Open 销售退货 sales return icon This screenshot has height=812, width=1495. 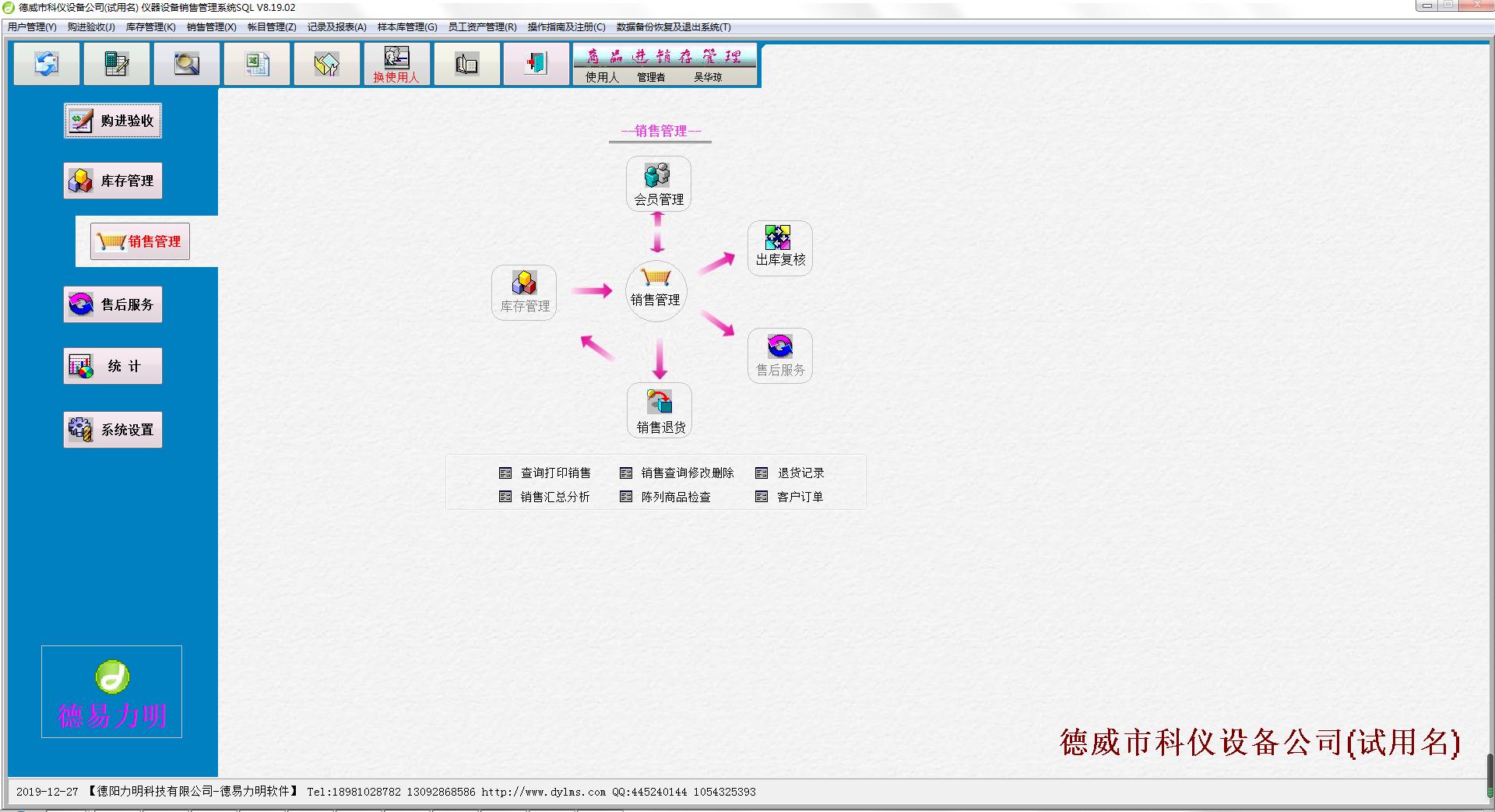tap(660, 410)
